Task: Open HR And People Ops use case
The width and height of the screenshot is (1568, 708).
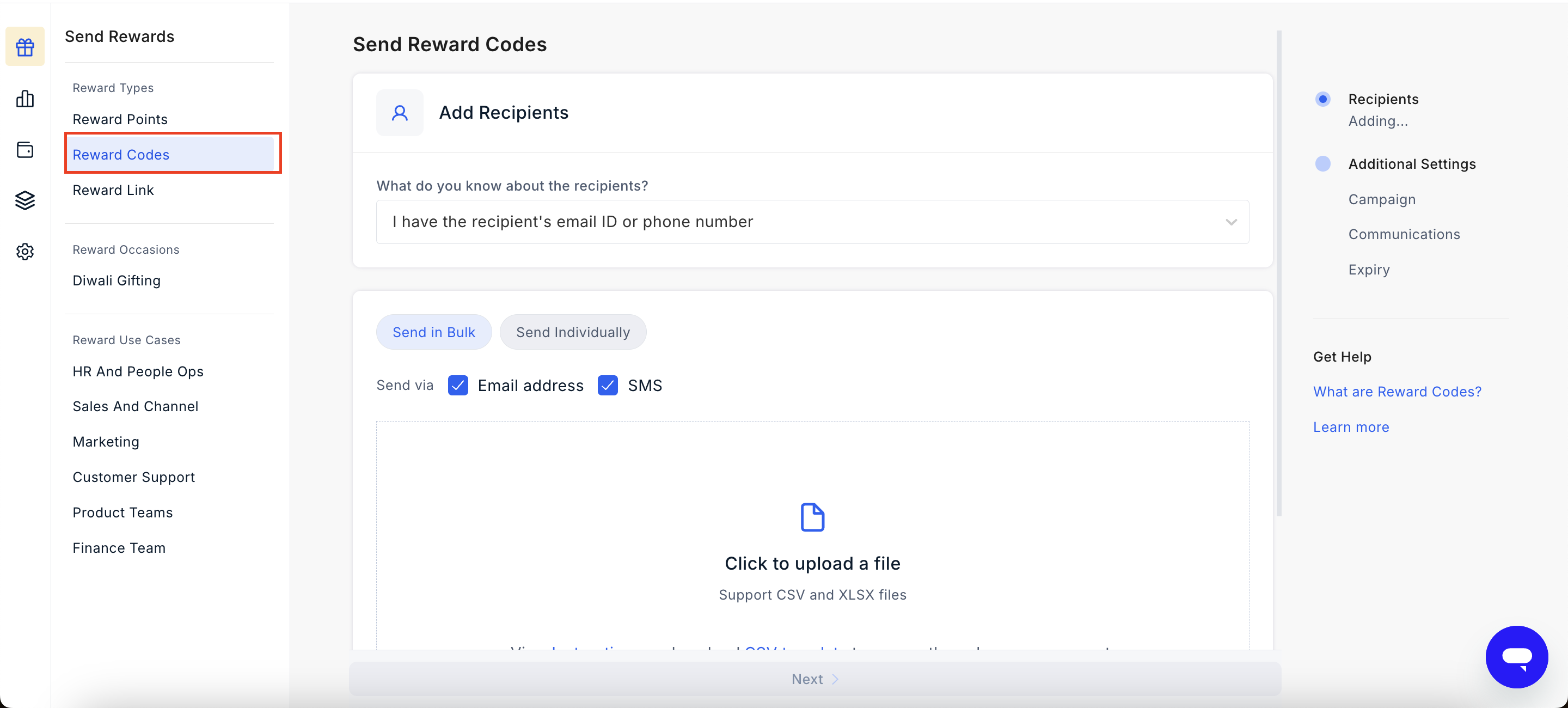Action: [138, 371]
